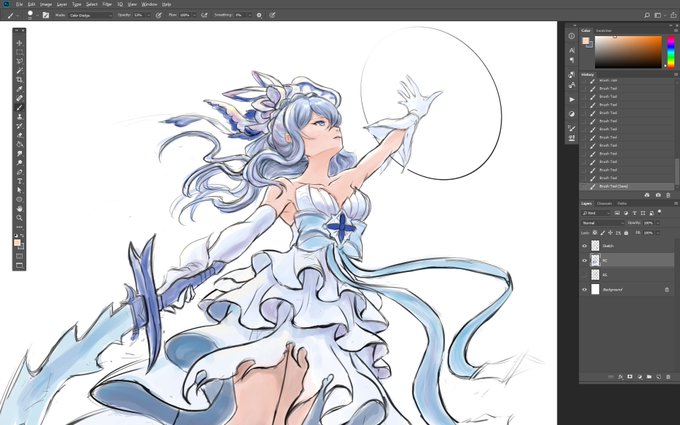Select the Brush tool in the toolbox
This screenshot has width=680, height=425.
click(19, 107)
